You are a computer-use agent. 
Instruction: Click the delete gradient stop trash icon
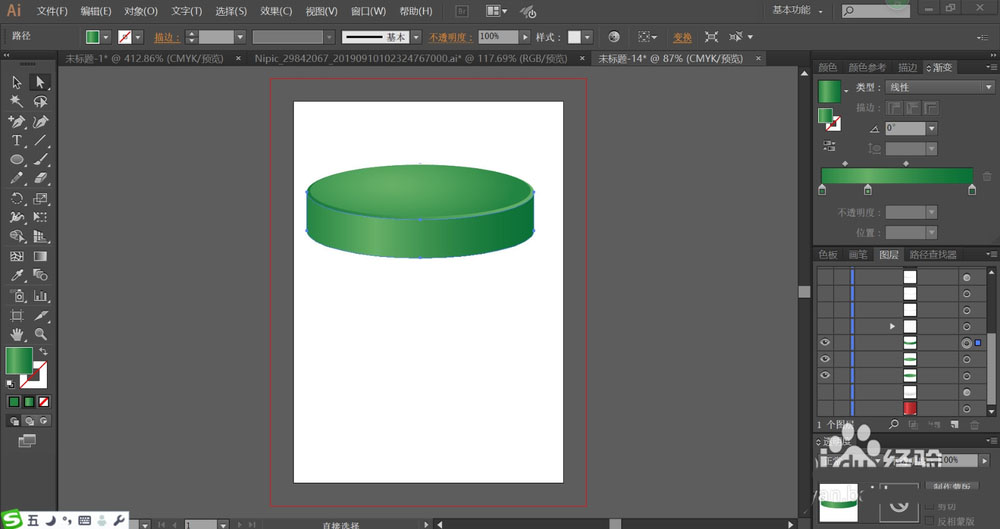[x=987, y=176]
